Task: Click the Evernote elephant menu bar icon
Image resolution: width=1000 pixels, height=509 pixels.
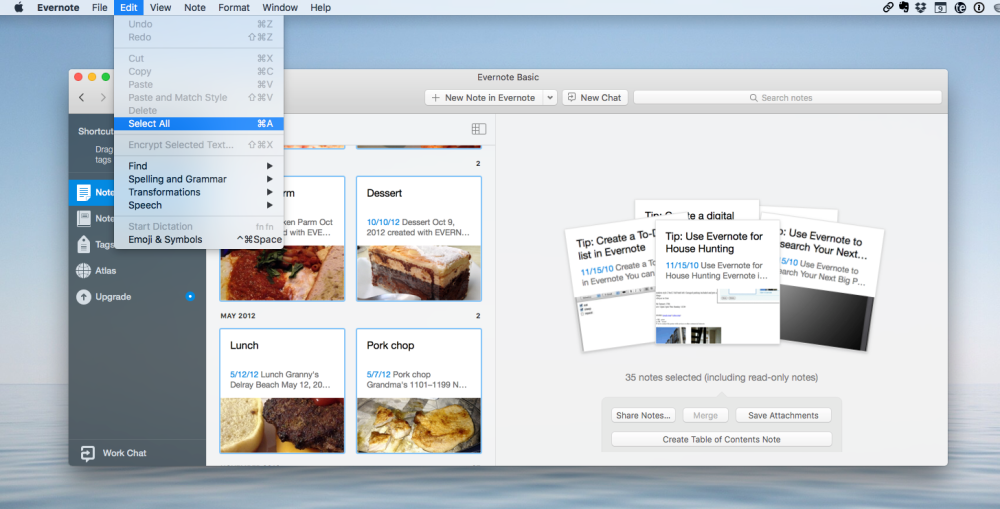Action: pyautogui.click(x=904, y=7)
